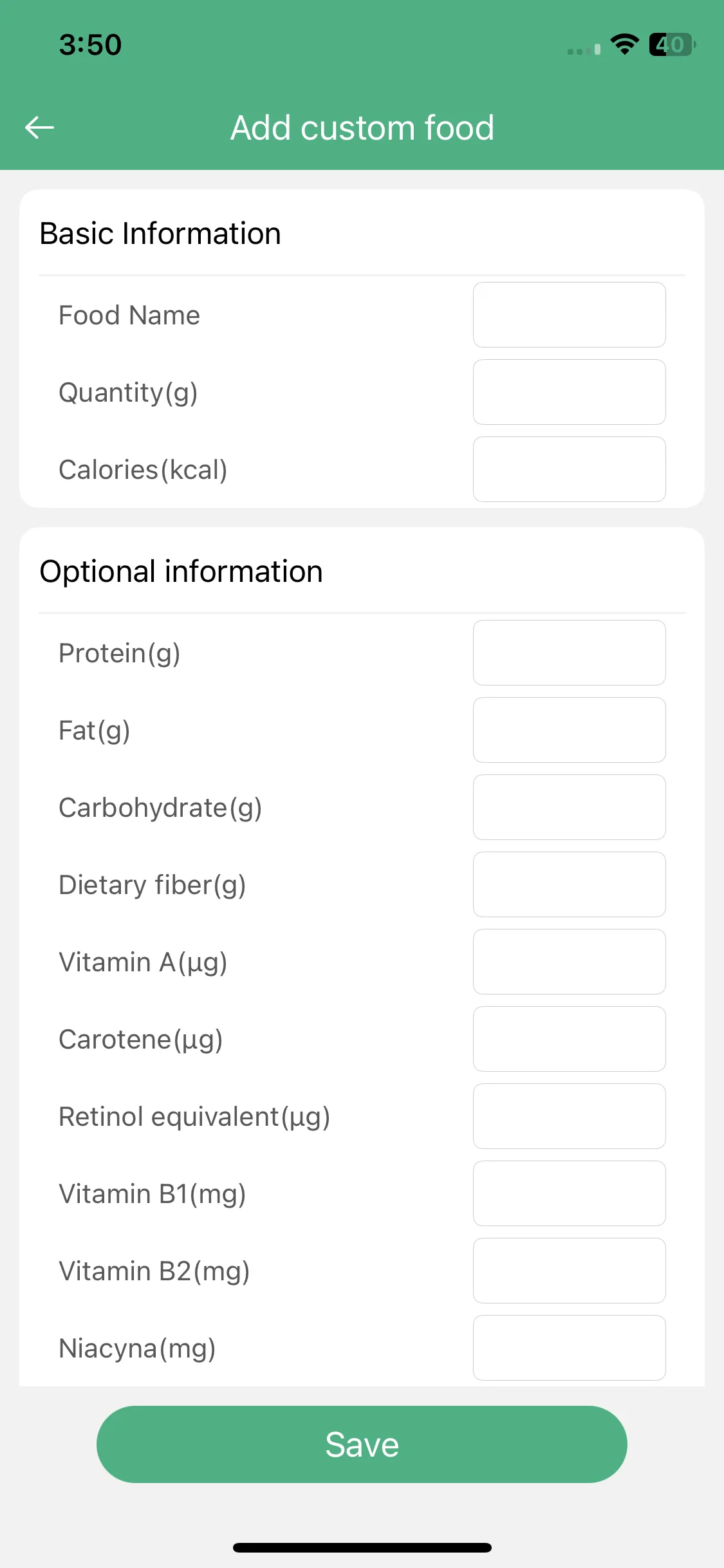This screenshot has width=724, height=1568.
Task: Tap the Carotene(µg) text box
Action: (x=570, y=1039)
